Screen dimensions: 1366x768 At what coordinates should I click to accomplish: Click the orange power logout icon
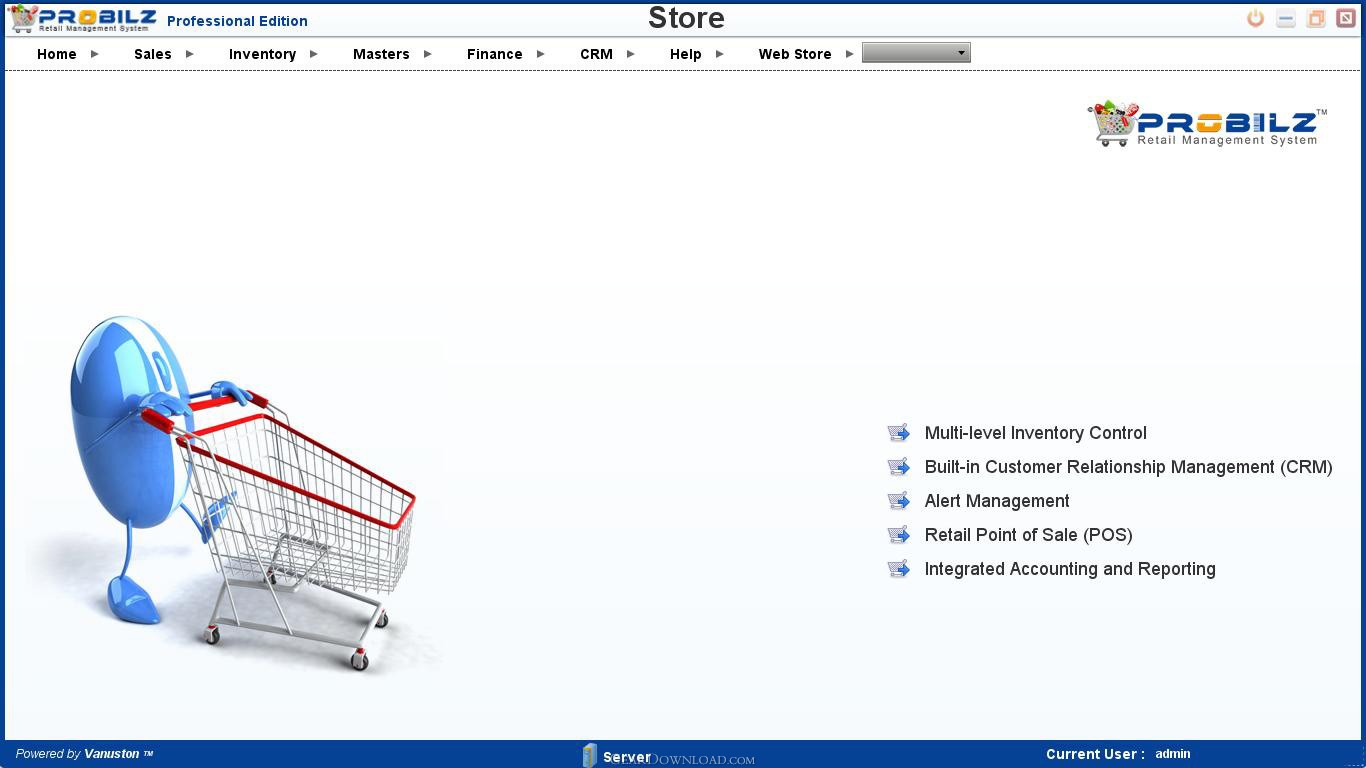(1255, 19)
